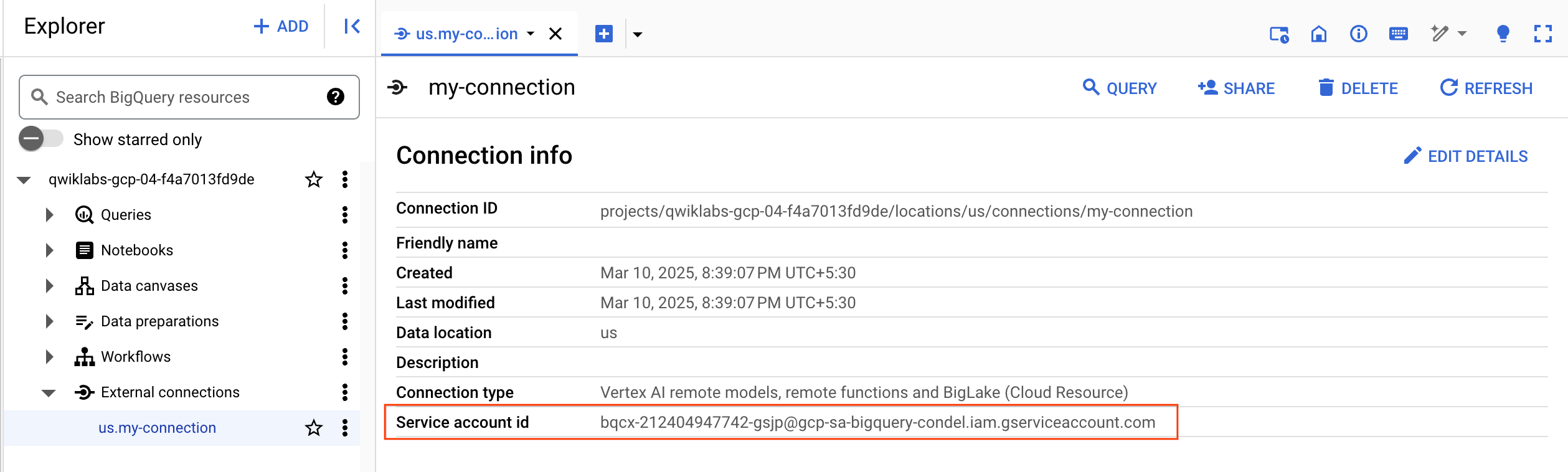
Task: Collapse the External connections node
Action: tap(49, 393)
